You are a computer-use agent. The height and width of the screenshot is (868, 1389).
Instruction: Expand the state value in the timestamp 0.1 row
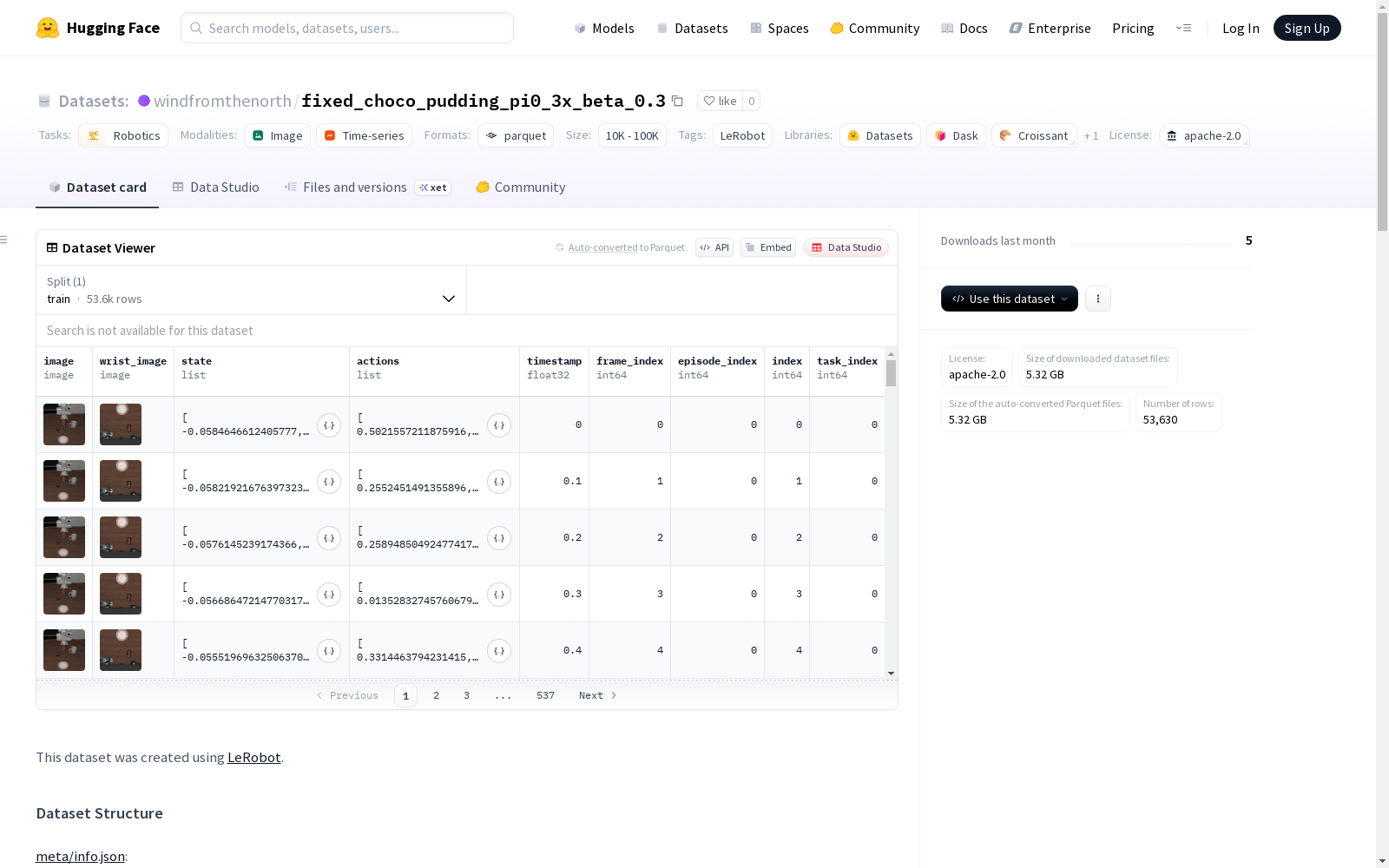329,482
